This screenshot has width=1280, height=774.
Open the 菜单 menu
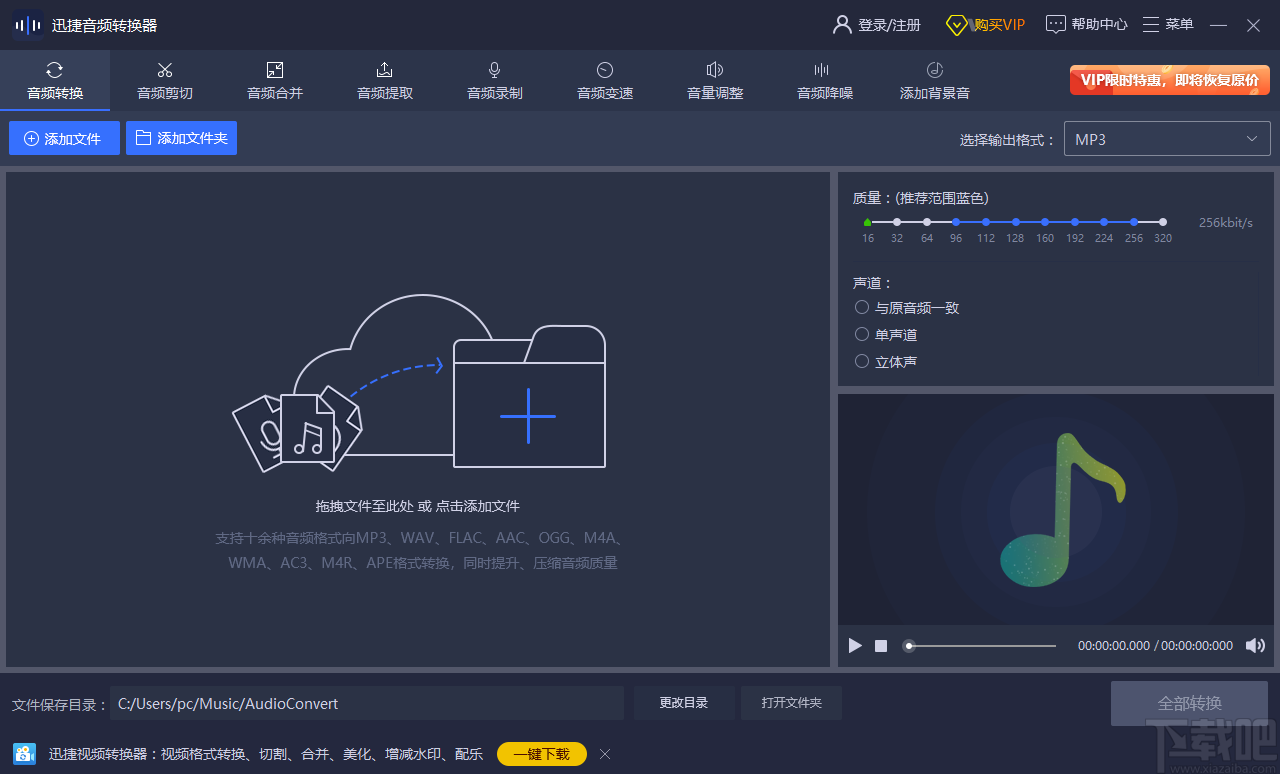pyautogui.click(x=1168, y=24)
